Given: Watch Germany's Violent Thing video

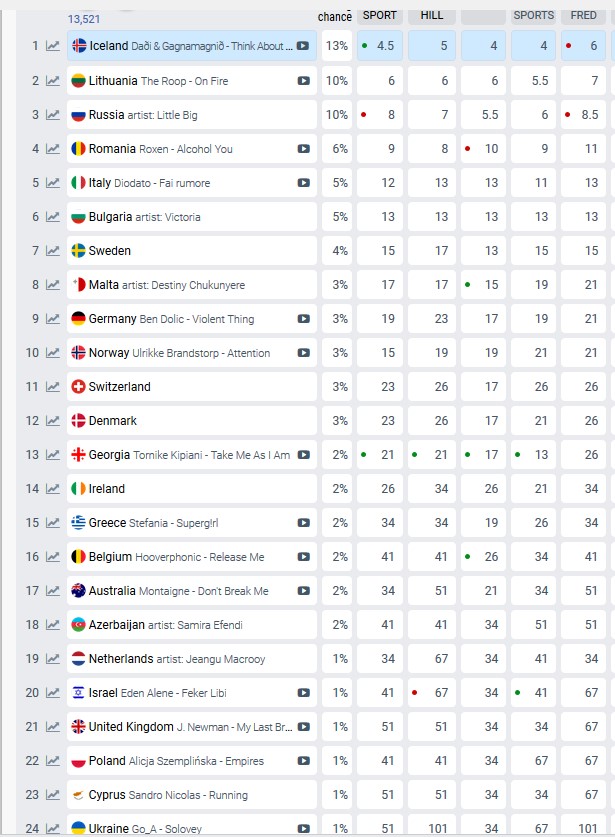Looking at the screenshot, I should pos(303,319).
